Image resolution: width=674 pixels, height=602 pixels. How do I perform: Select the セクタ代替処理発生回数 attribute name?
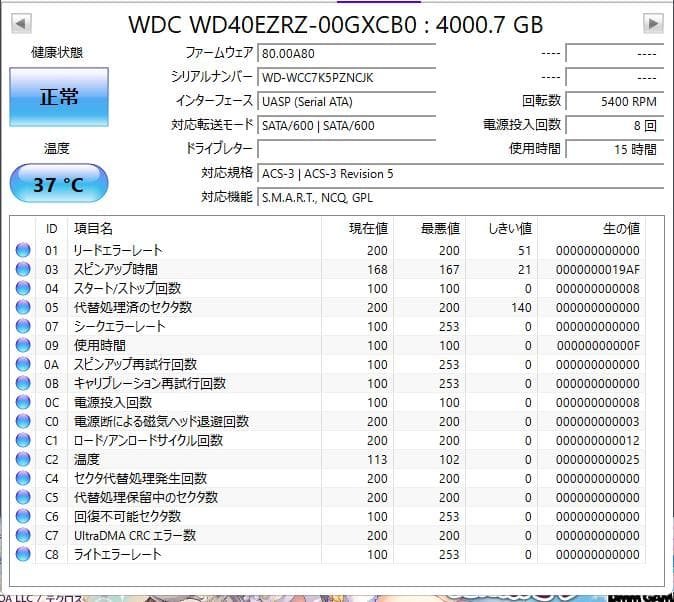pyautogui.click(x=141, y=478)
